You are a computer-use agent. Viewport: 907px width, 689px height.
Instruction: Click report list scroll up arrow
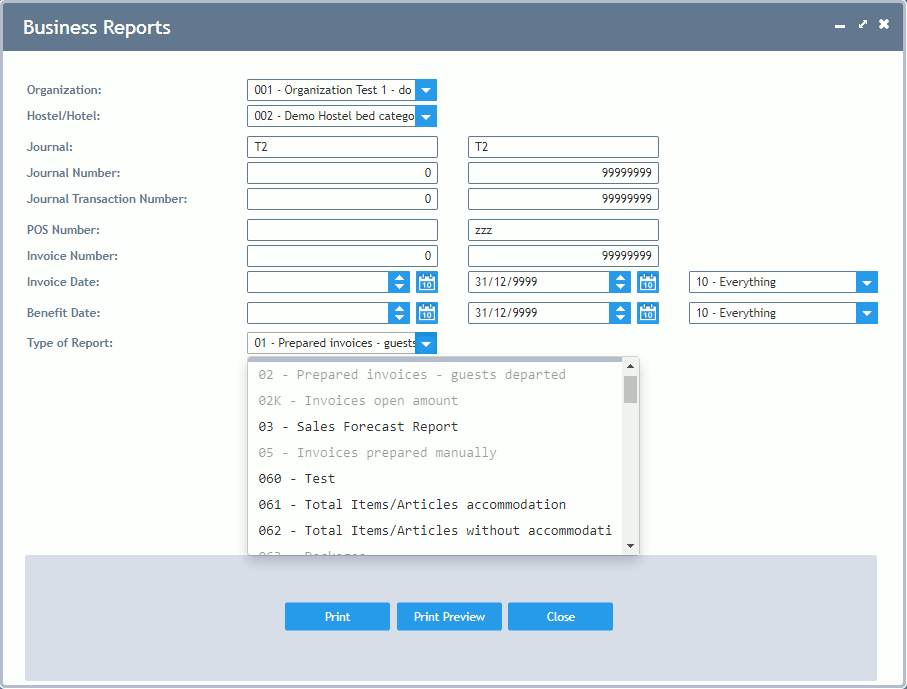click(x=631, y=366)
